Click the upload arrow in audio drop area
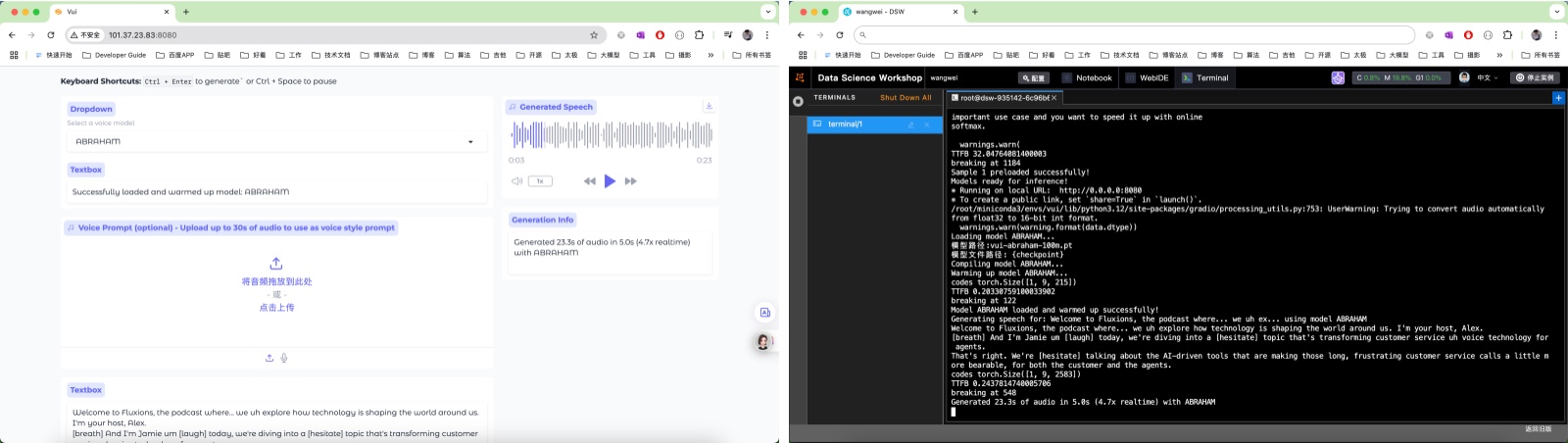This screenshot has height=443, width=1568. (276, 264)
